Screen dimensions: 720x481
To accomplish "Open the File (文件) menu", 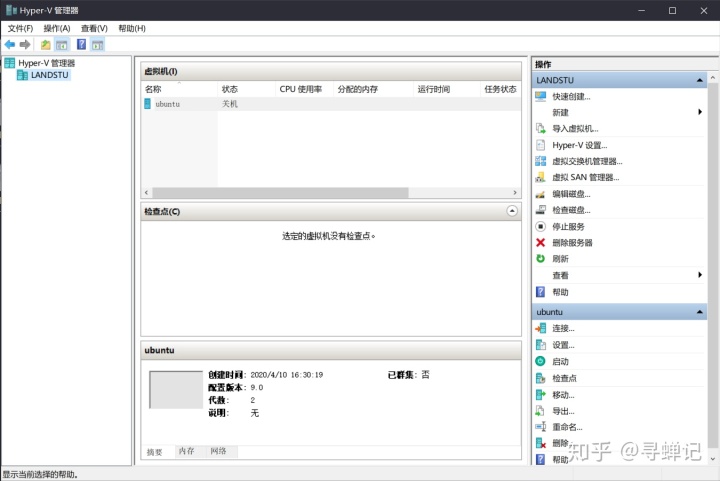I will 20,28.
